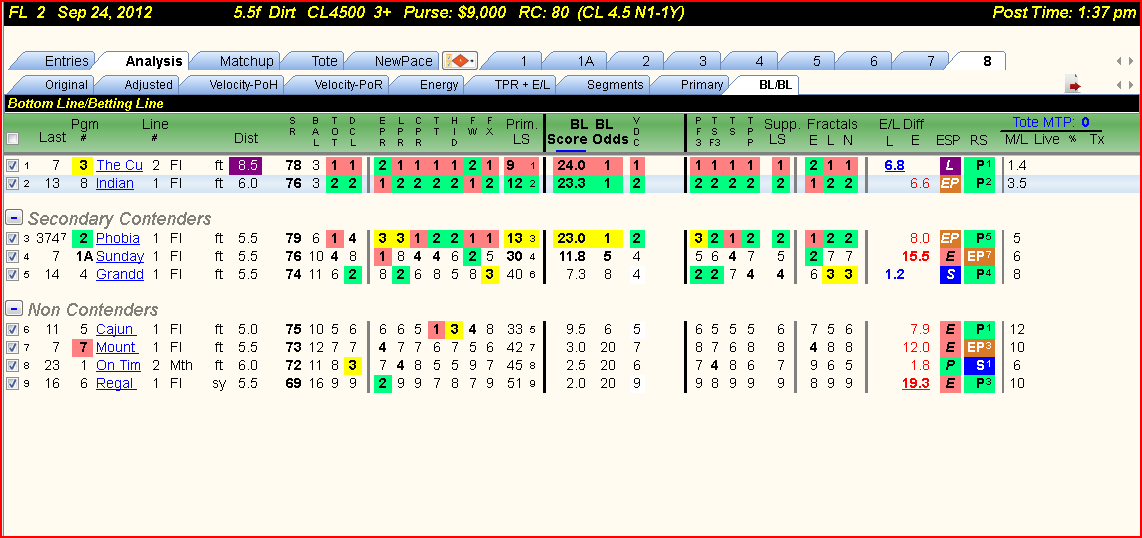Click ESP badge L for The Cu
1142x538 pixels.
pos(950,165)
